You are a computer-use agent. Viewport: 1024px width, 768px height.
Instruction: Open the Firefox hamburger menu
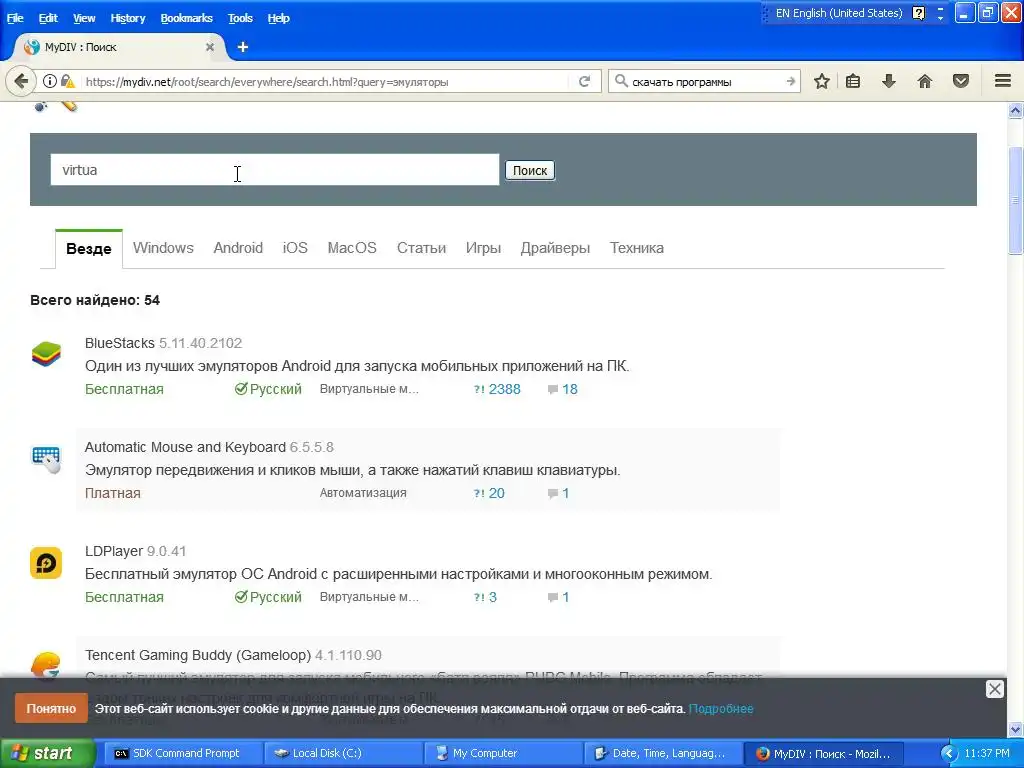pos(1003,81)
